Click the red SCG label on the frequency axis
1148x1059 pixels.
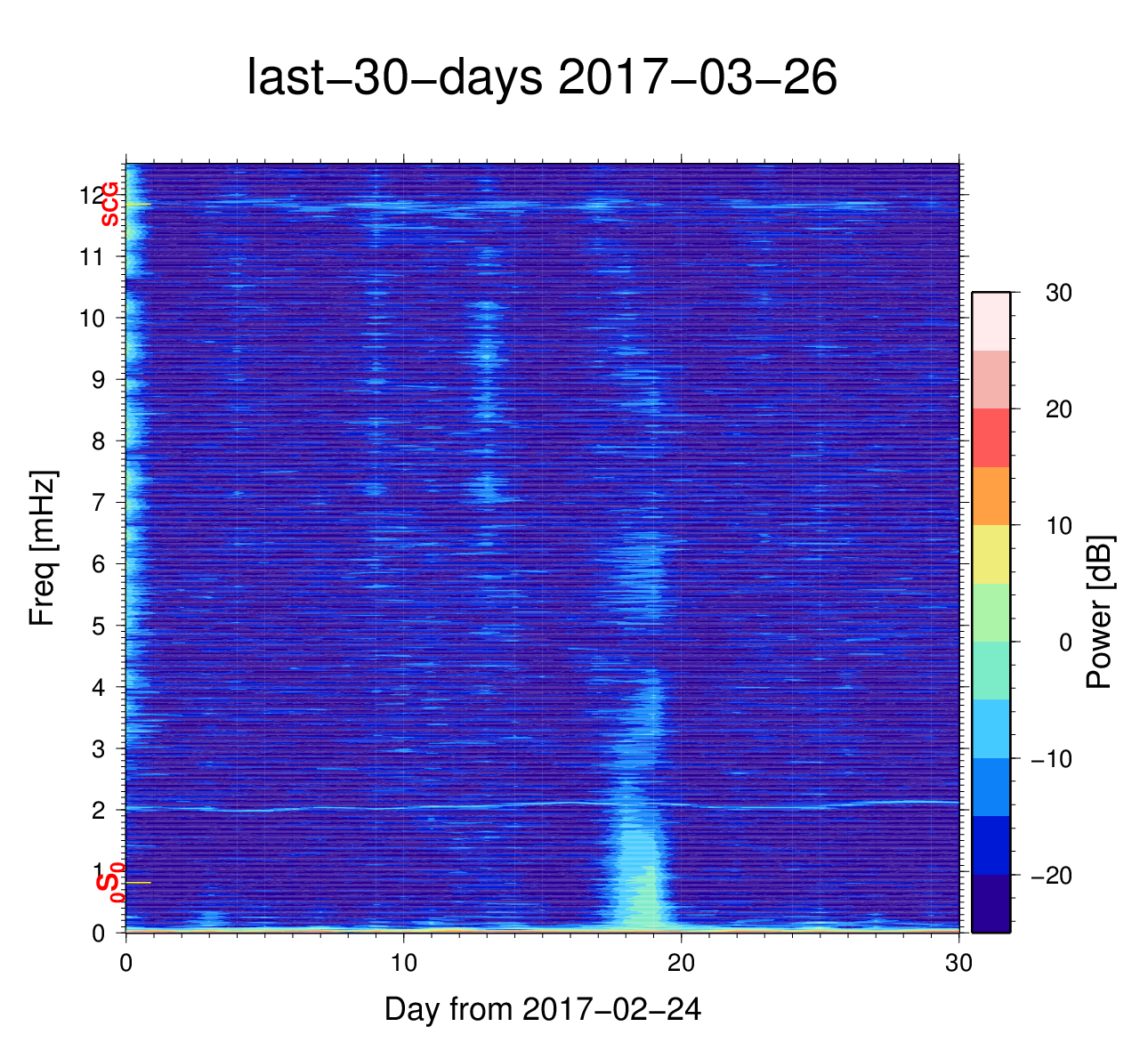[x=109, y=204]
